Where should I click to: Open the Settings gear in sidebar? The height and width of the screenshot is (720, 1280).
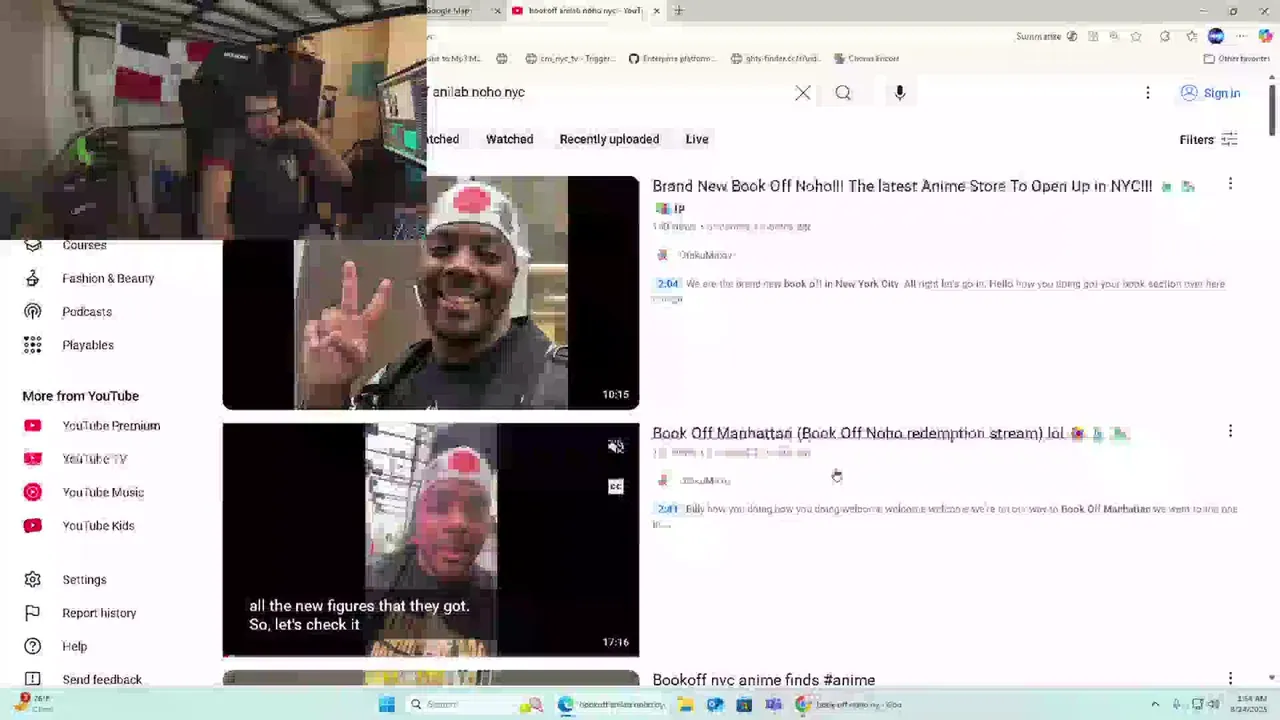click(x=33, y=580)
